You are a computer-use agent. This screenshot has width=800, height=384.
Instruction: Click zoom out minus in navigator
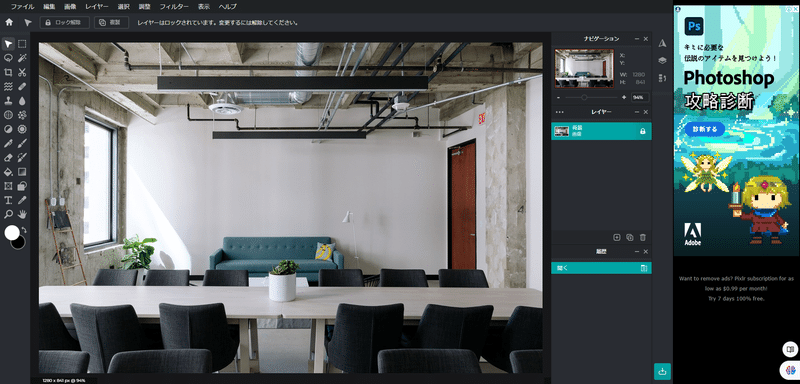click(559, 97)
